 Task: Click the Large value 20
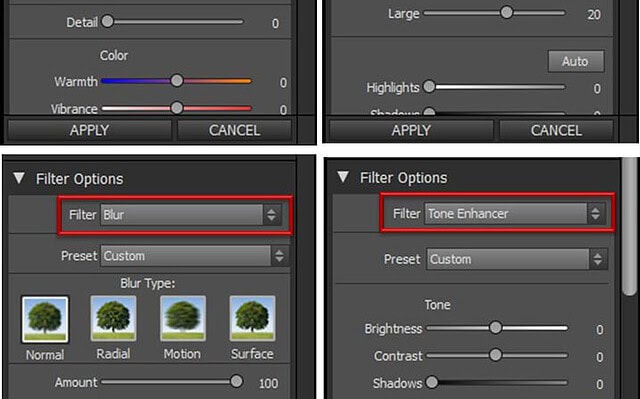(x=594, y=15)
